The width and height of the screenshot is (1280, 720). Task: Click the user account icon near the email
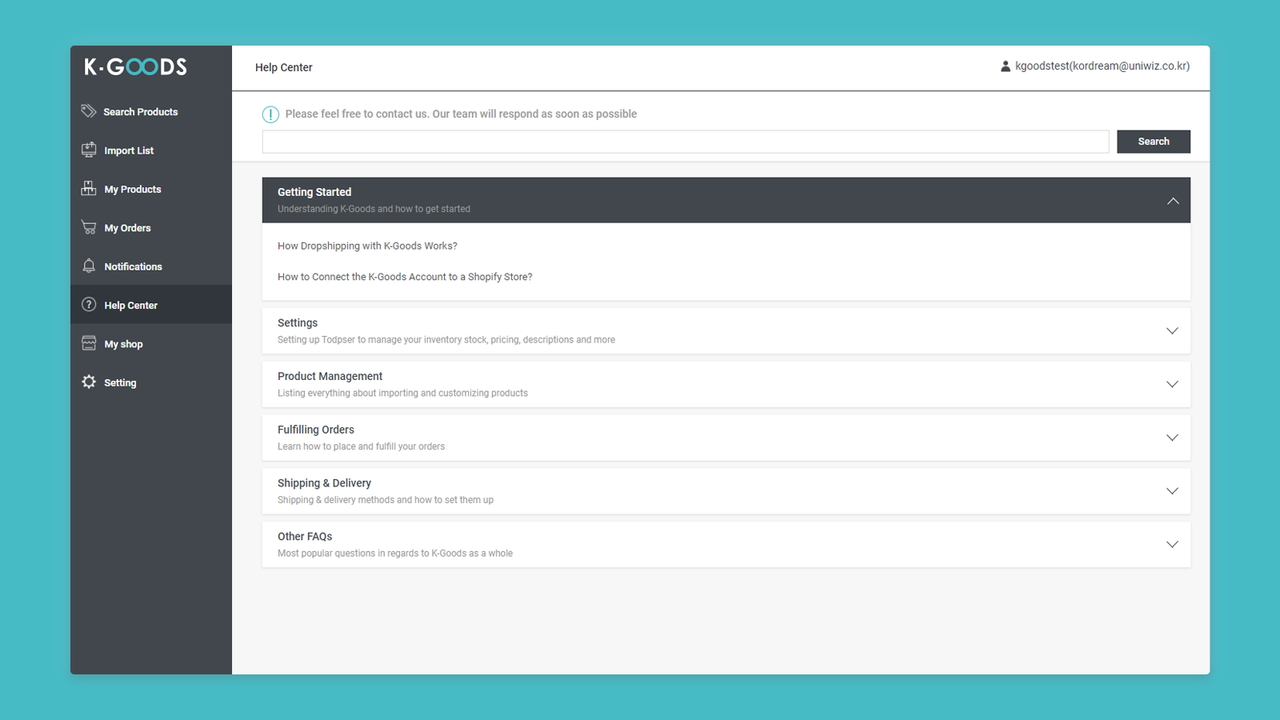pyautogui.click(x=1005, y=66)
